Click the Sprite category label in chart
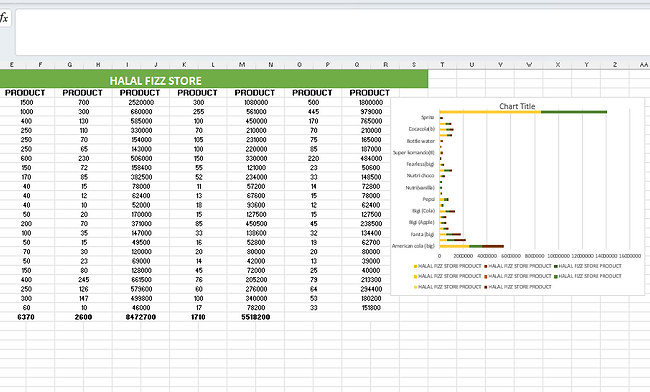The height and width of the screenshot is (392, 650). pyautogui.click(x=427, y=117)
